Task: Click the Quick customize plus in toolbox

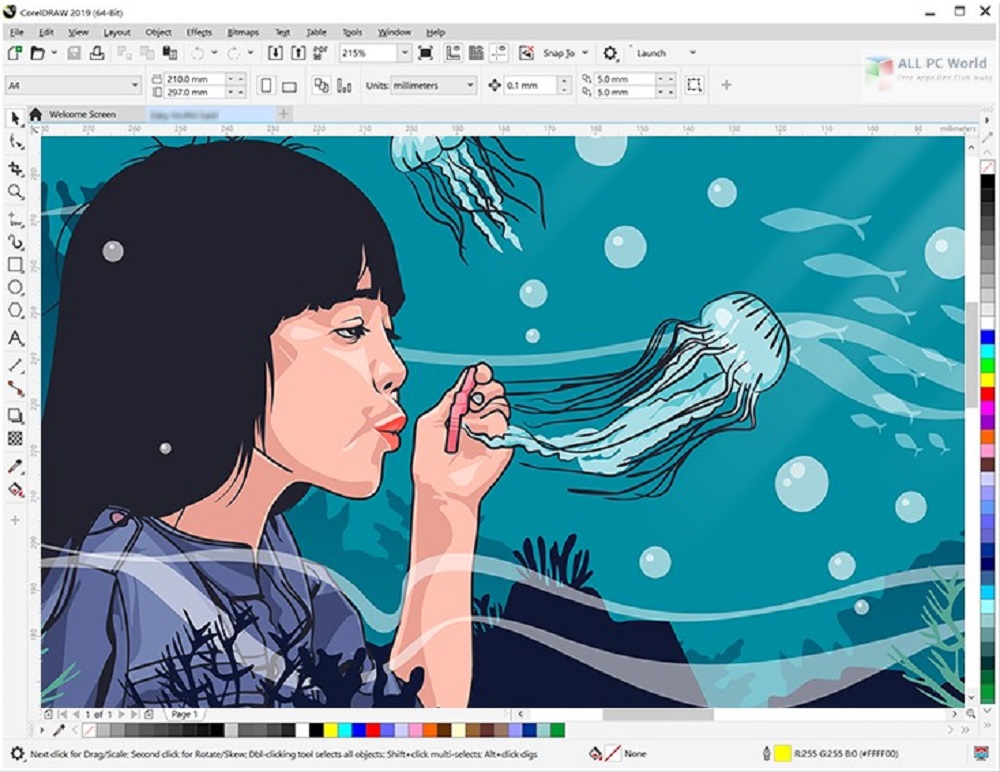Action: [15, 520]
